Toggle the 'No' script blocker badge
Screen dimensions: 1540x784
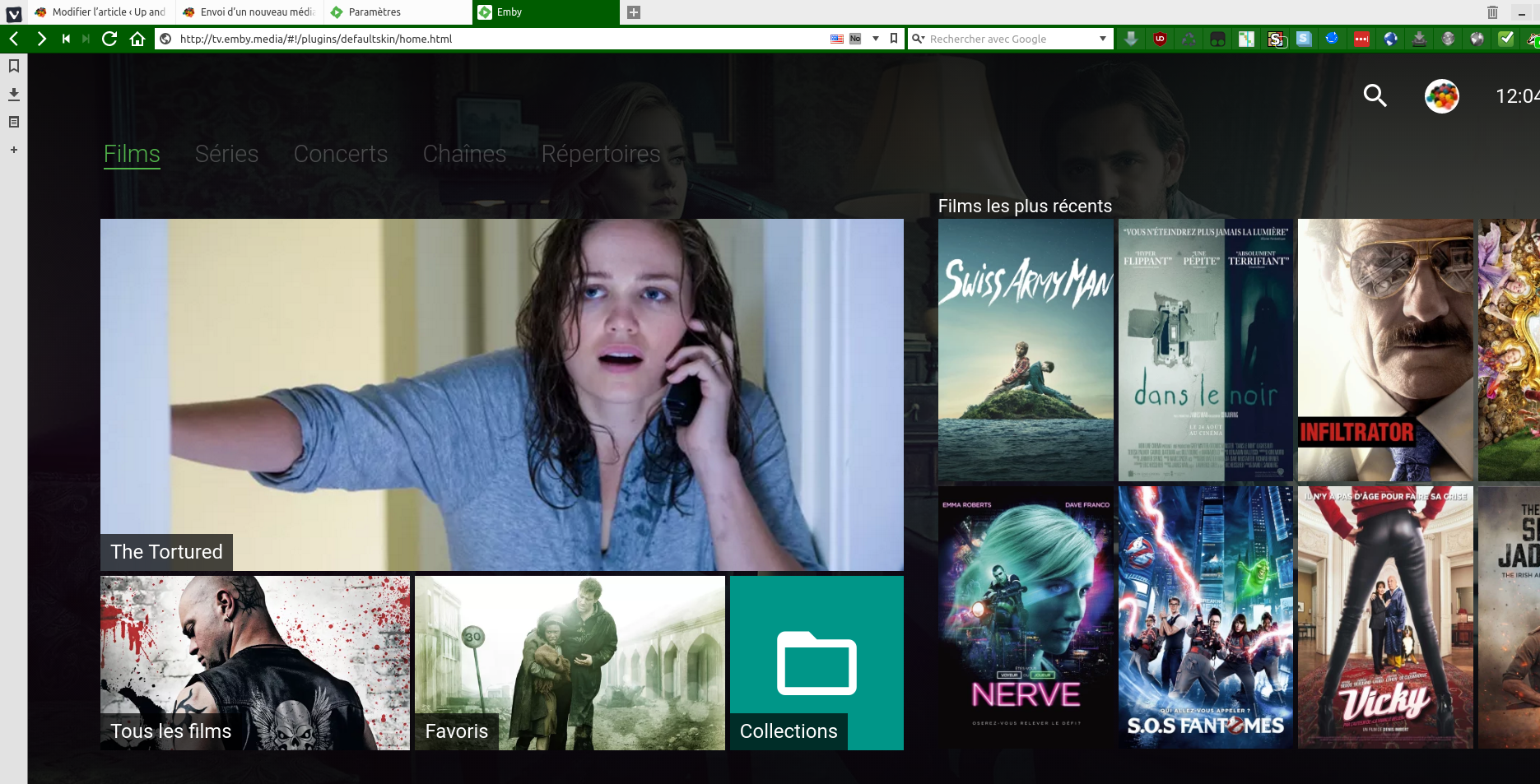click(x=855, y=39)
